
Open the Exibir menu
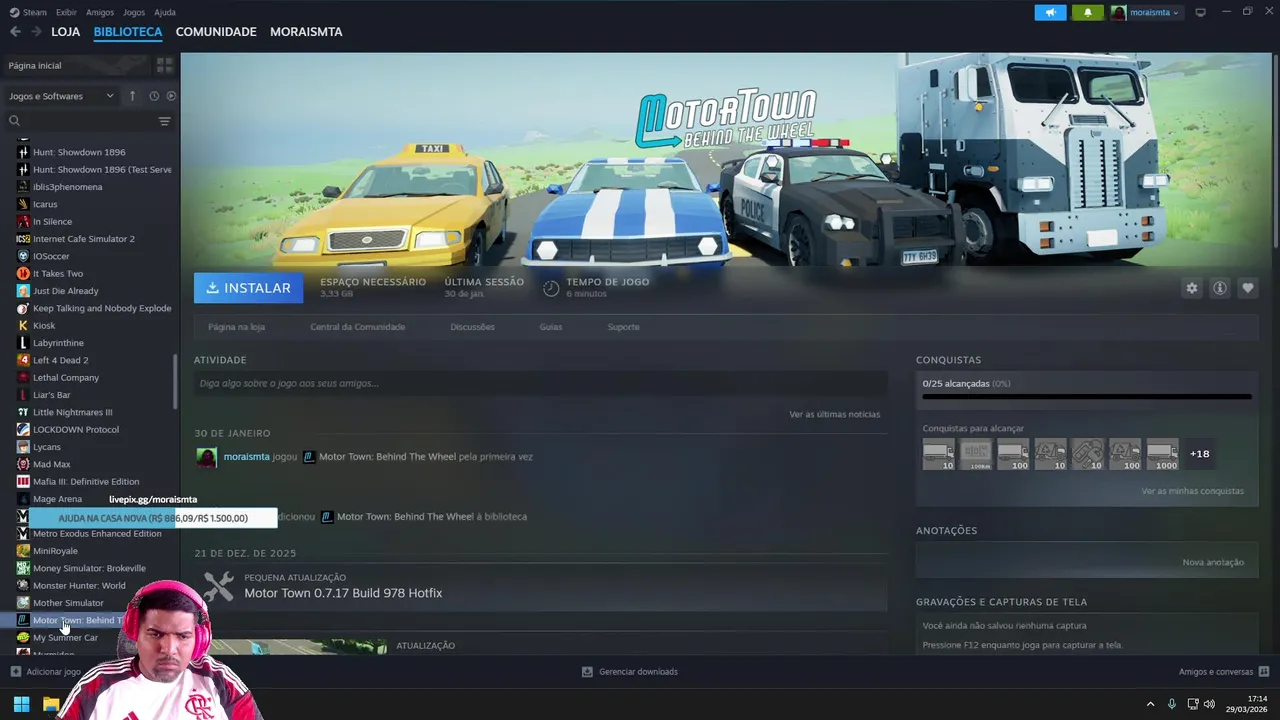point(66,12)
